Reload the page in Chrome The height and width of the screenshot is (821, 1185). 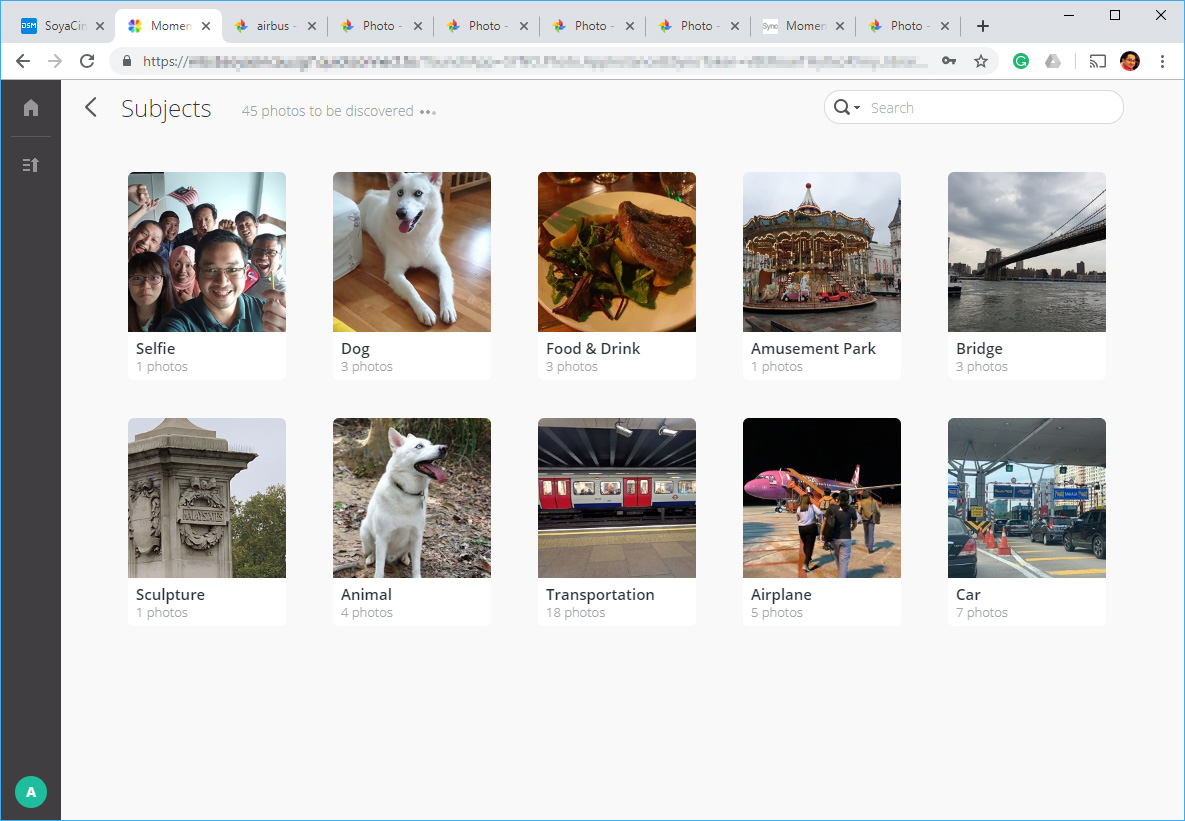(x=87, y=61)
